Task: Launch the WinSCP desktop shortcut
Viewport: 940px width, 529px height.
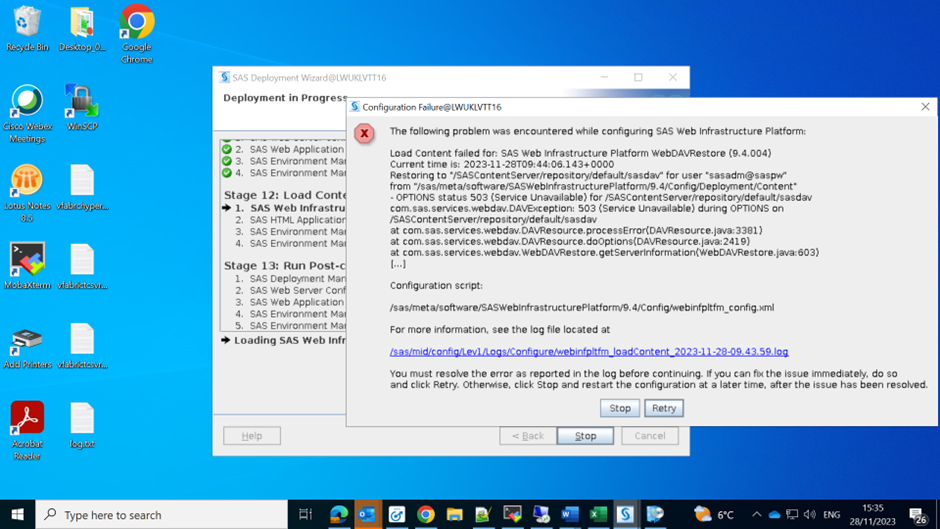Action: (x=82, y=108)
